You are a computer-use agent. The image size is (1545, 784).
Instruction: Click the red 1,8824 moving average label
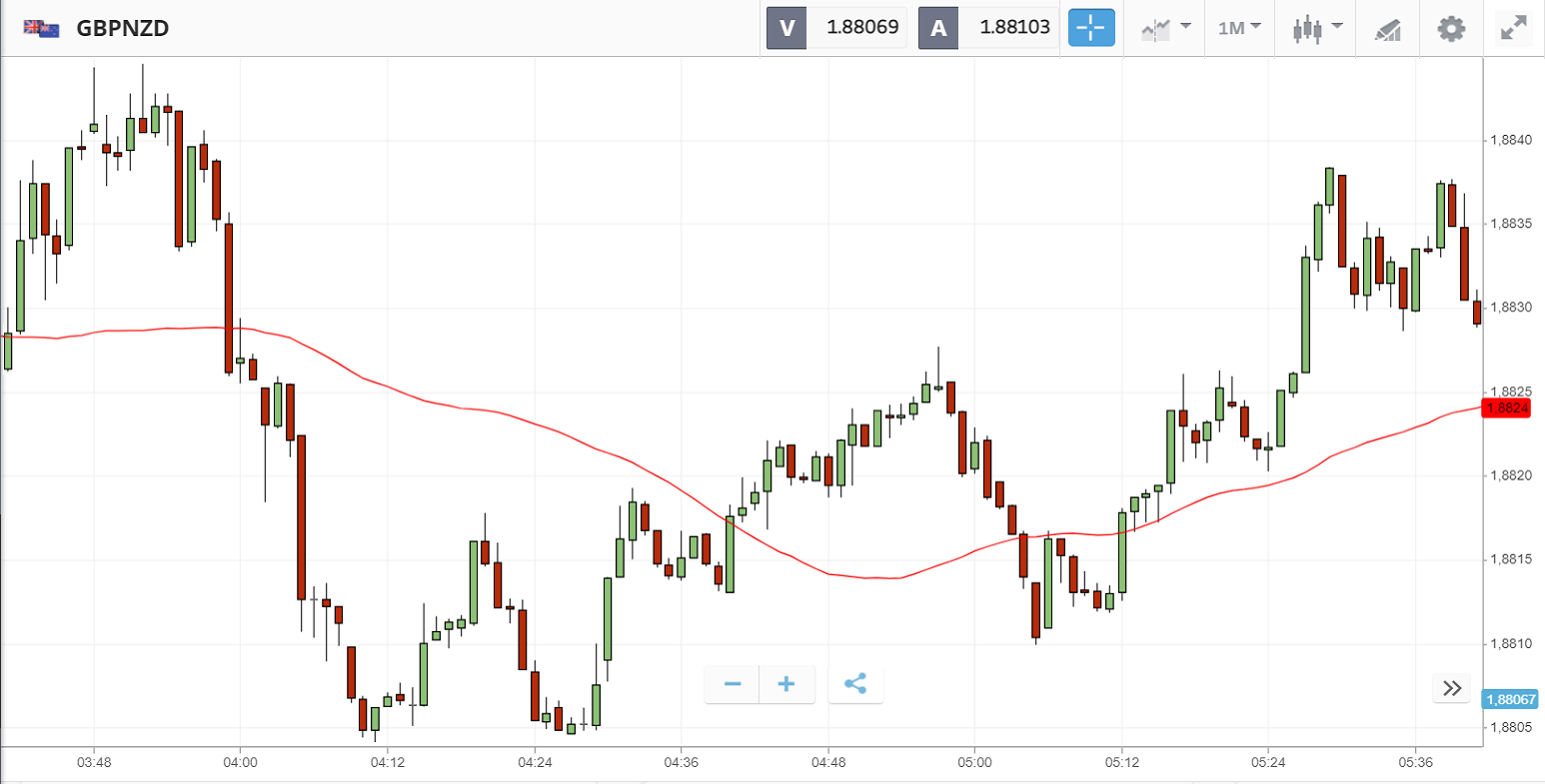pos(1507,407)
